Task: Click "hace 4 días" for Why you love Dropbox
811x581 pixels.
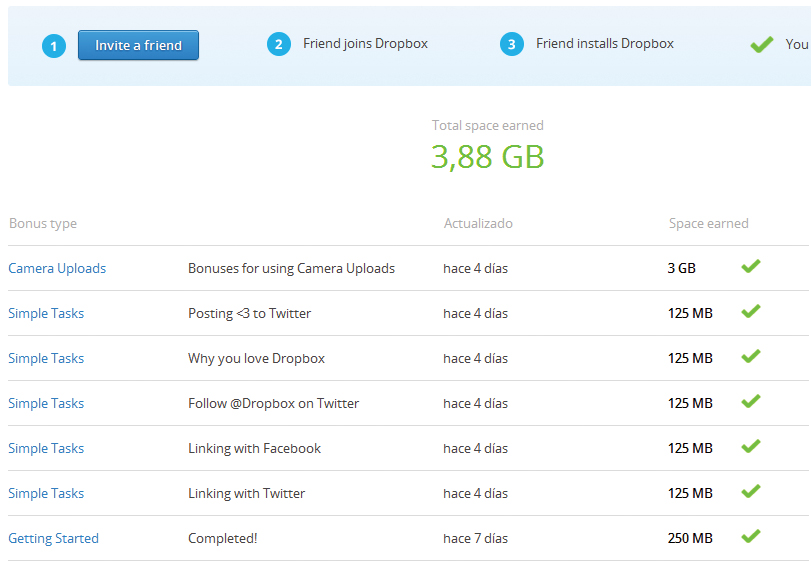Action: [475, 359]
